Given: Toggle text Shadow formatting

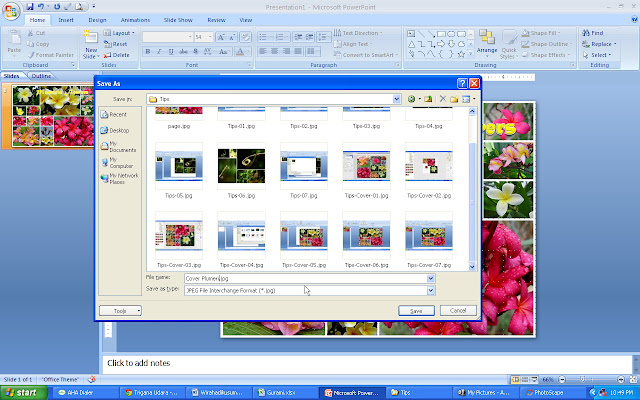Looking at the screenshot, I should [196, 51].
